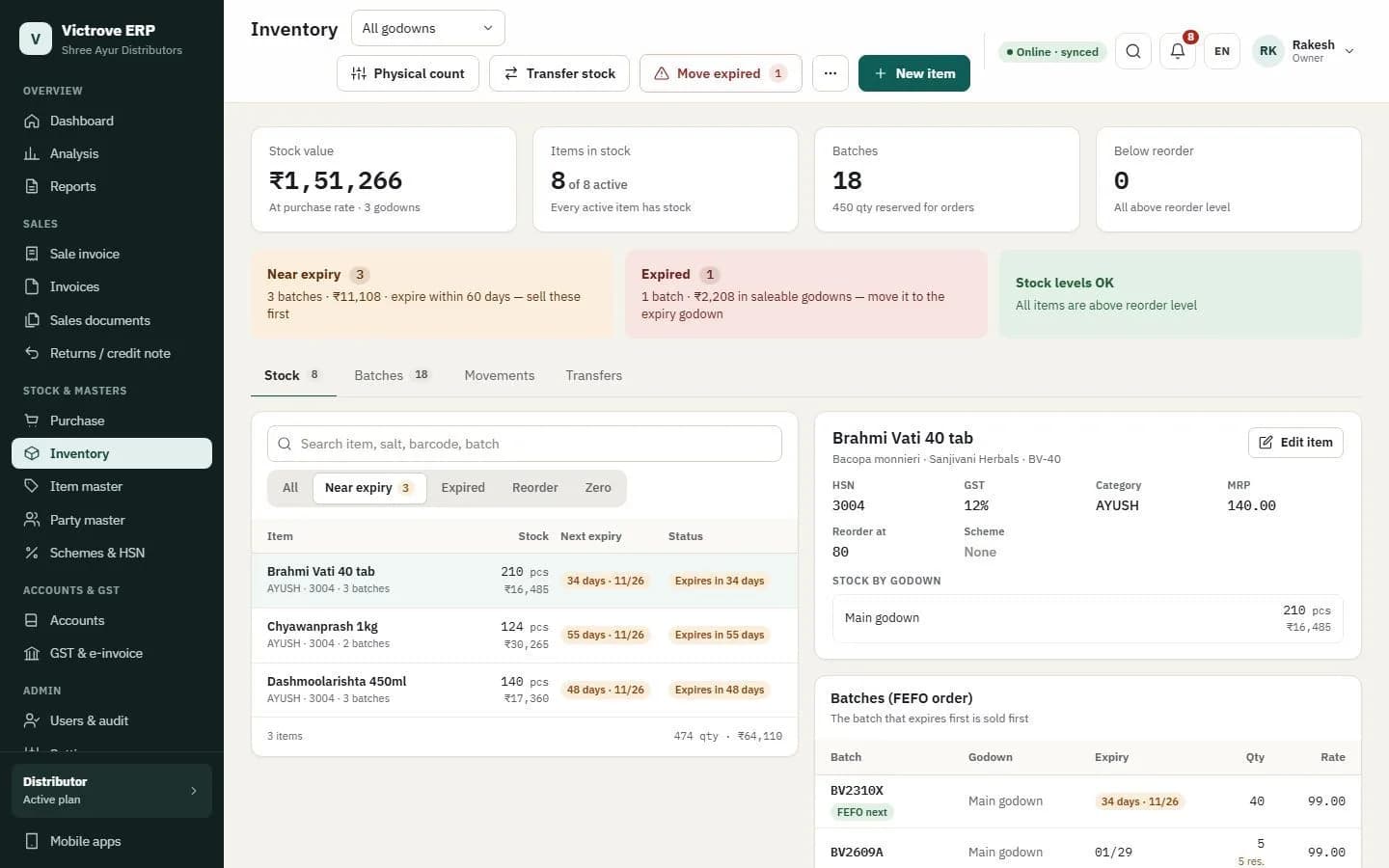Viewport: 1389px width, 868px height.
Task: Open the Near expiry alert card
Action: point(432,294)
